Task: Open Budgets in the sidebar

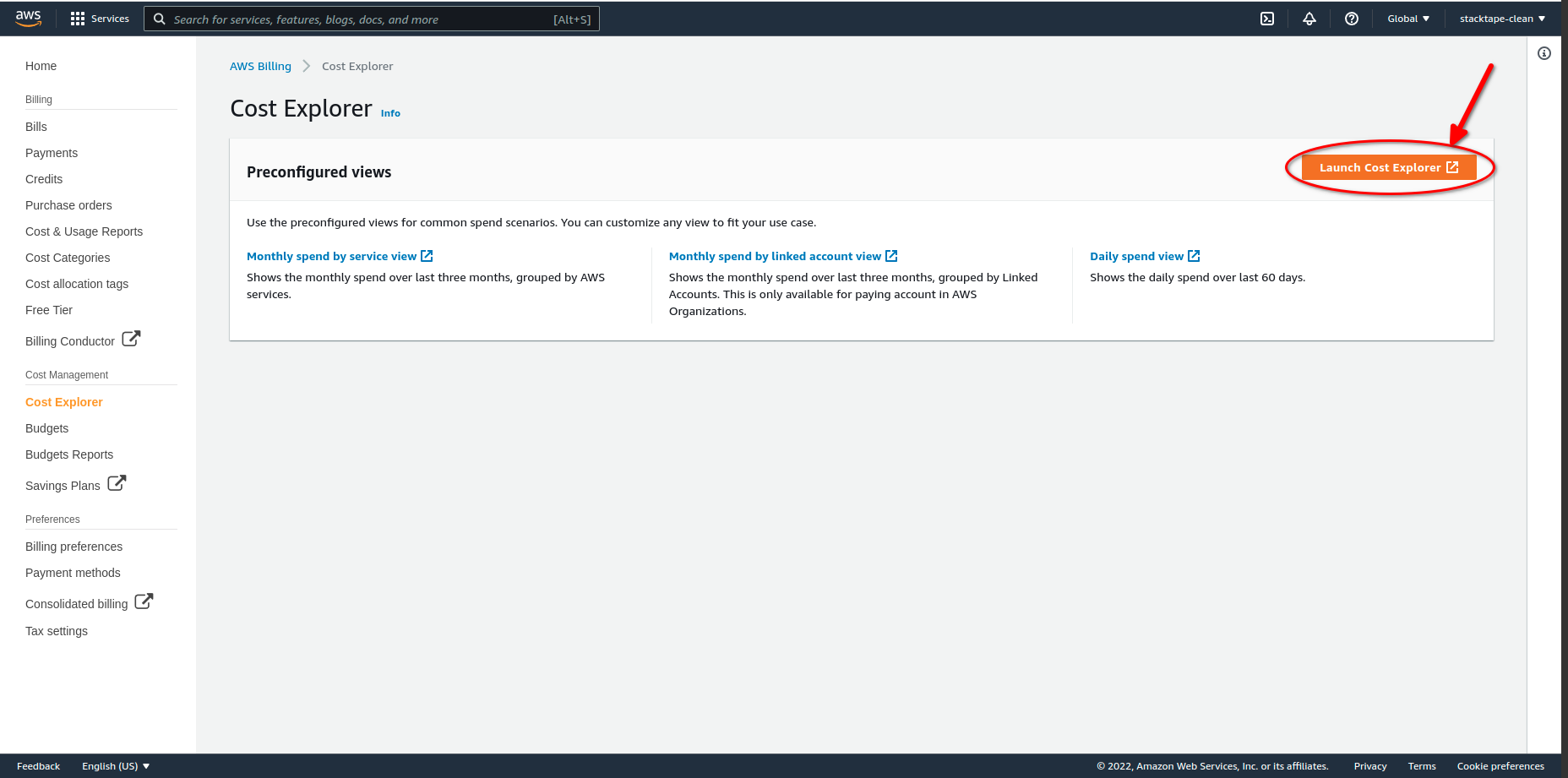Action: 46,428
